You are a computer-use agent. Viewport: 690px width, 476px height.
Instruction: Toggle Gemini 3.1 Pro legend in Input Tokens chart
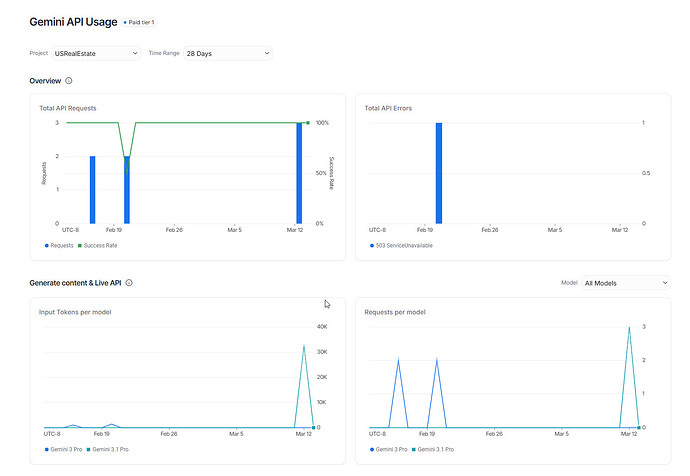click(x=107, y=449)
